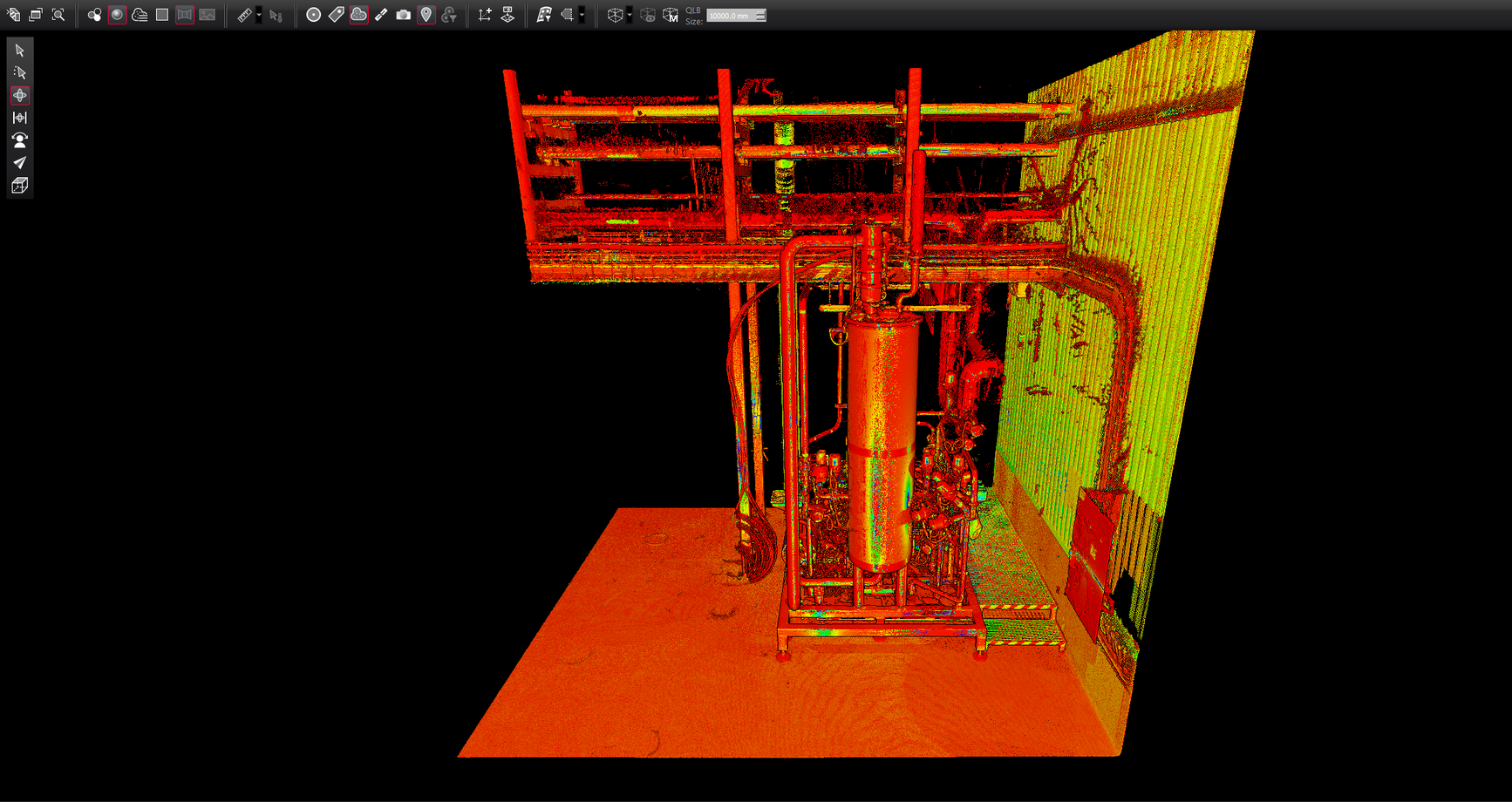Select the bounding cube tool in left sidebar
This screenshot has height=802, width=1512.
click(20, 186)
